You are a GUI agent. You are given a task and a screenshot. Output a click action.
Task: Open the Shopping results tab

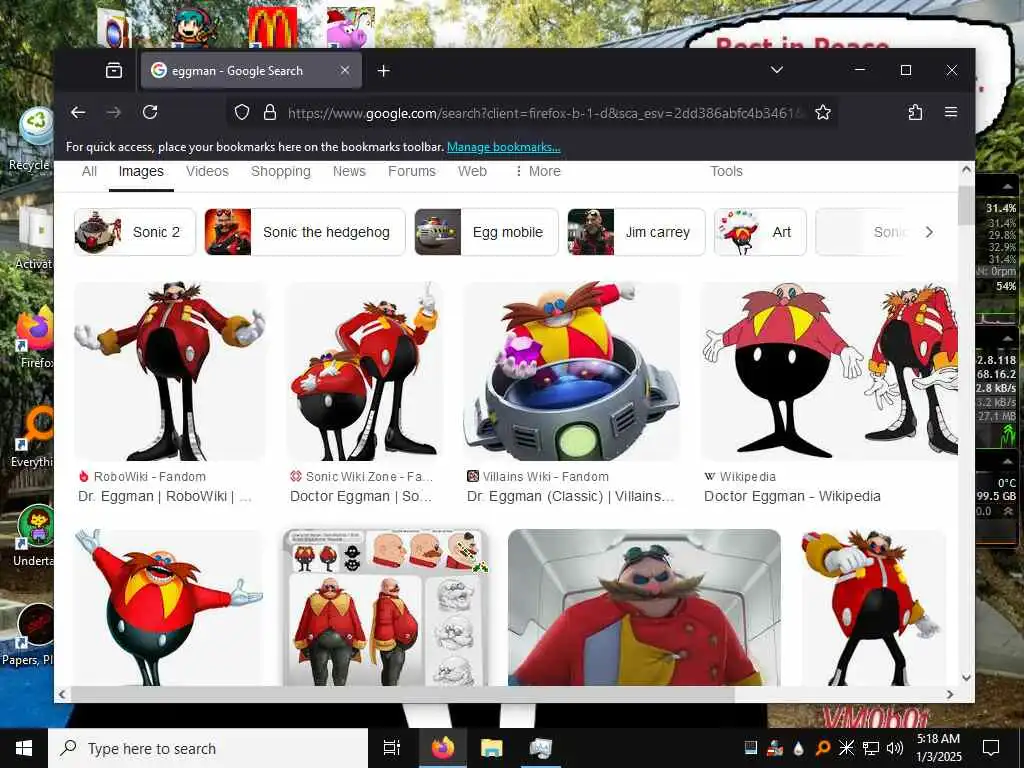[281, 171]
